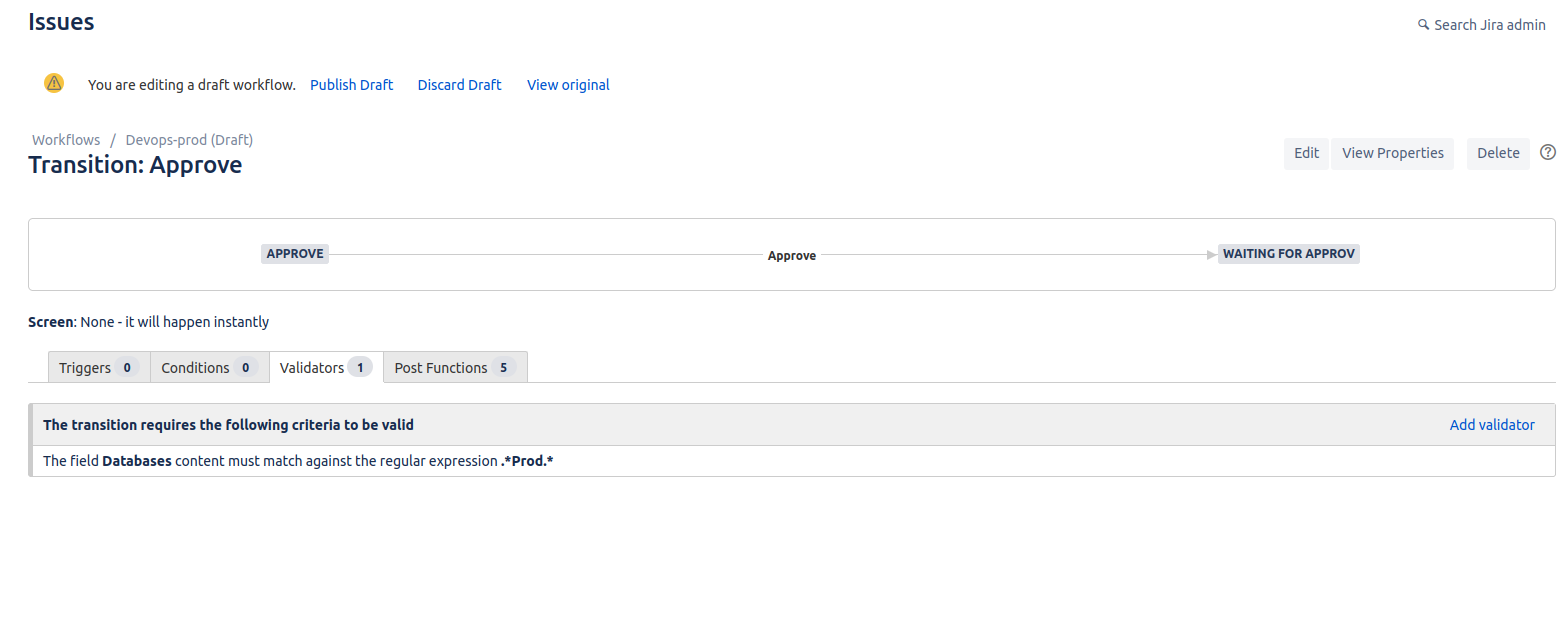Click the Devops-prod (Draft) breadcrumb text

189,140
